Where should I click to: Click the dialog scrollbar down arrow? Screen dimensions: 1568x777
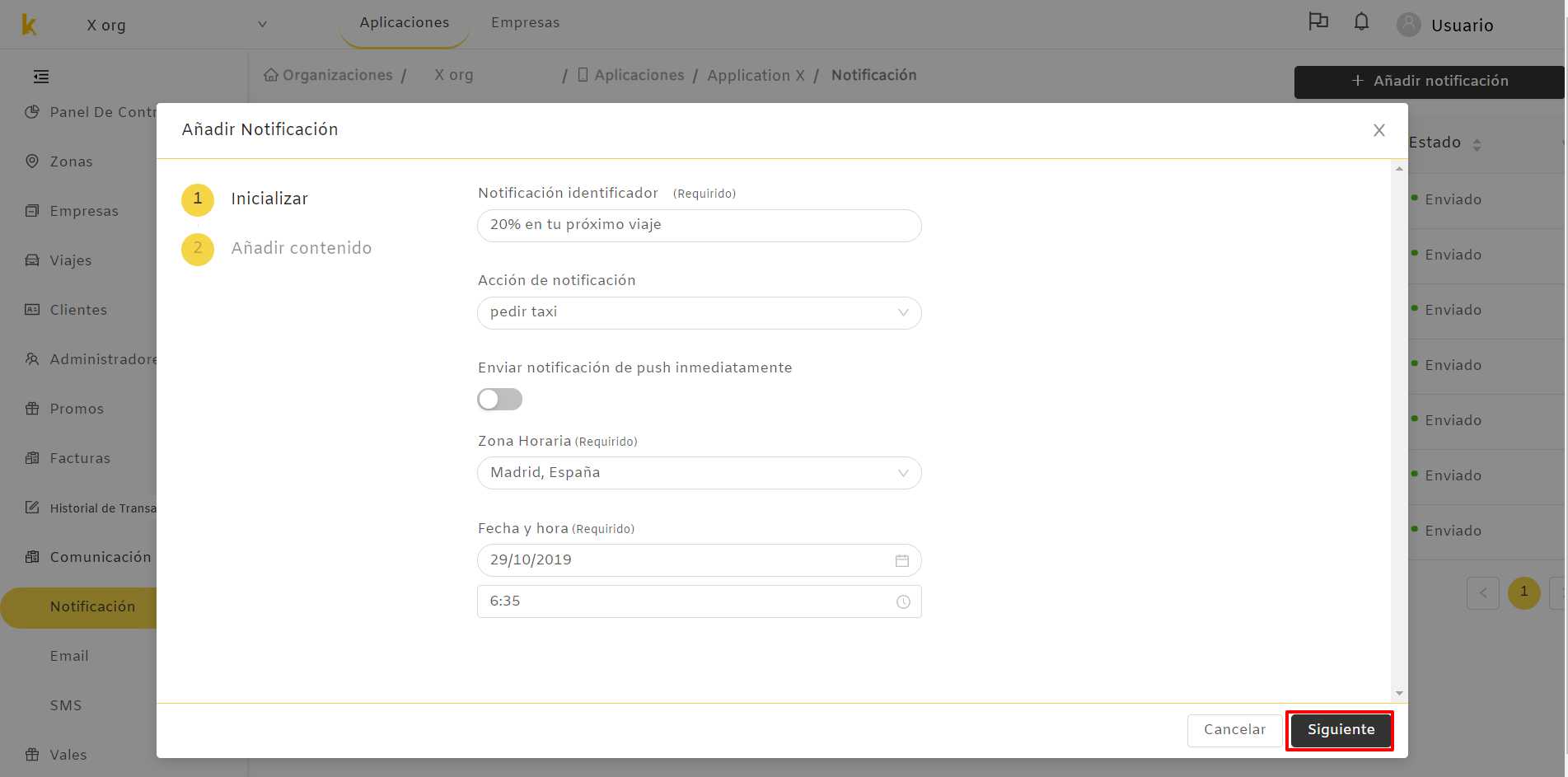point(1399,693)
